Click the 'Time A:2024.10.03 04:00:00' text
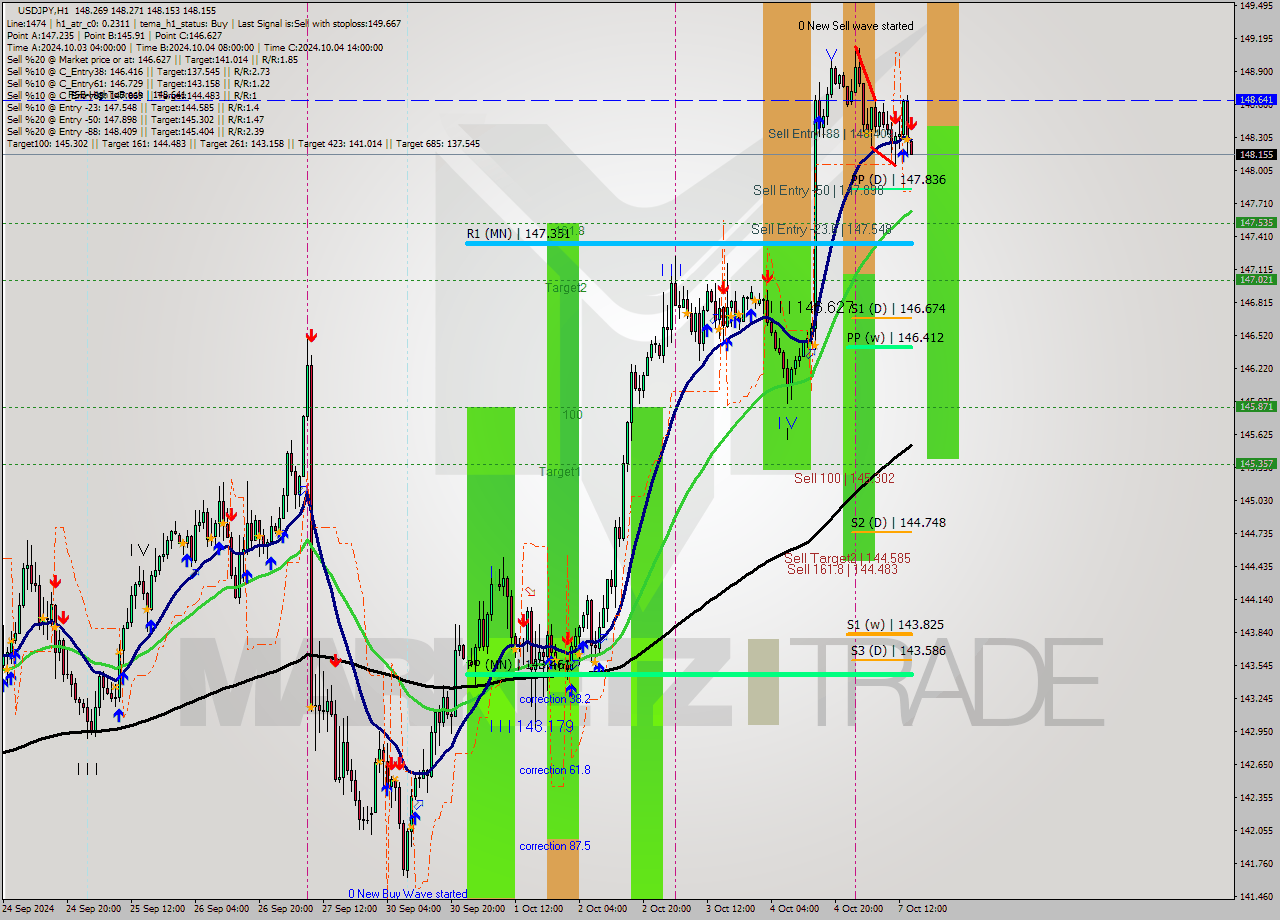Screen dimensions: 1280x920 (x=66, y=47)
